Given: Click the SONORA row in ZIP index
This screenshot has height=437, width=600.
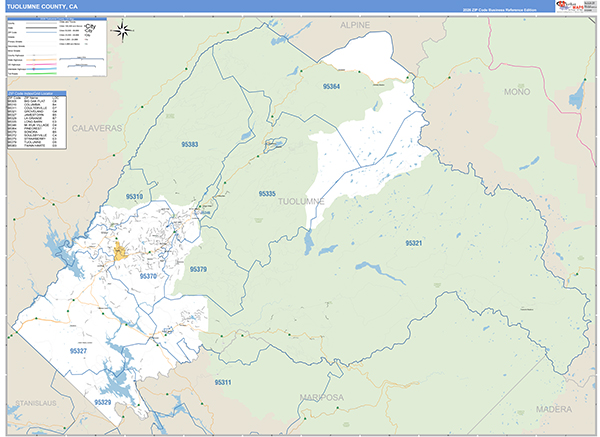Looking at the screenshot, I should click(x=32, y=132).
